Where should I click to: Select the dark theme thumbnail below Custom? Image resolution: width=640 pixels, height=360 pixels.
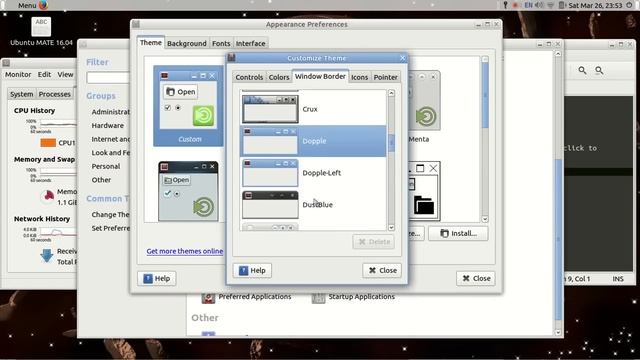188,191
